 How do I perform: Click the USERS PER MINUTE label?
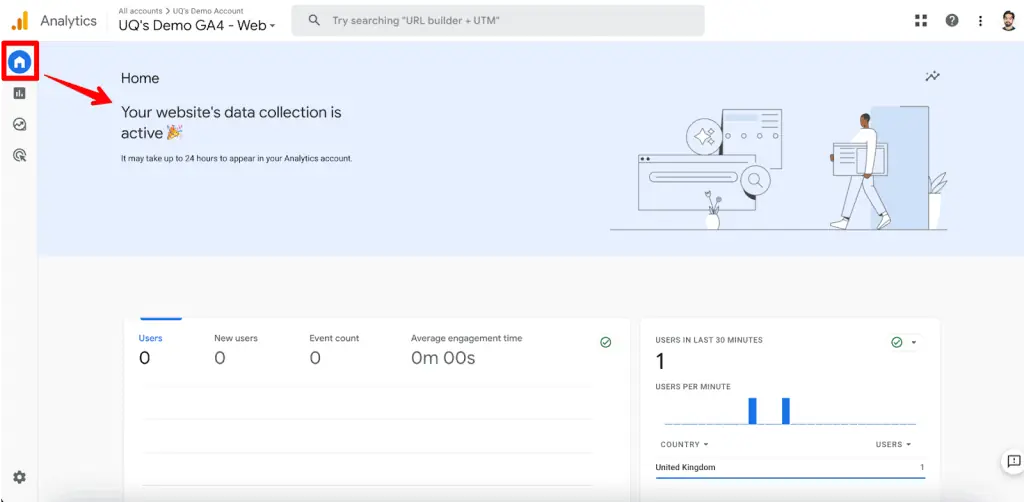coord(693,386)
